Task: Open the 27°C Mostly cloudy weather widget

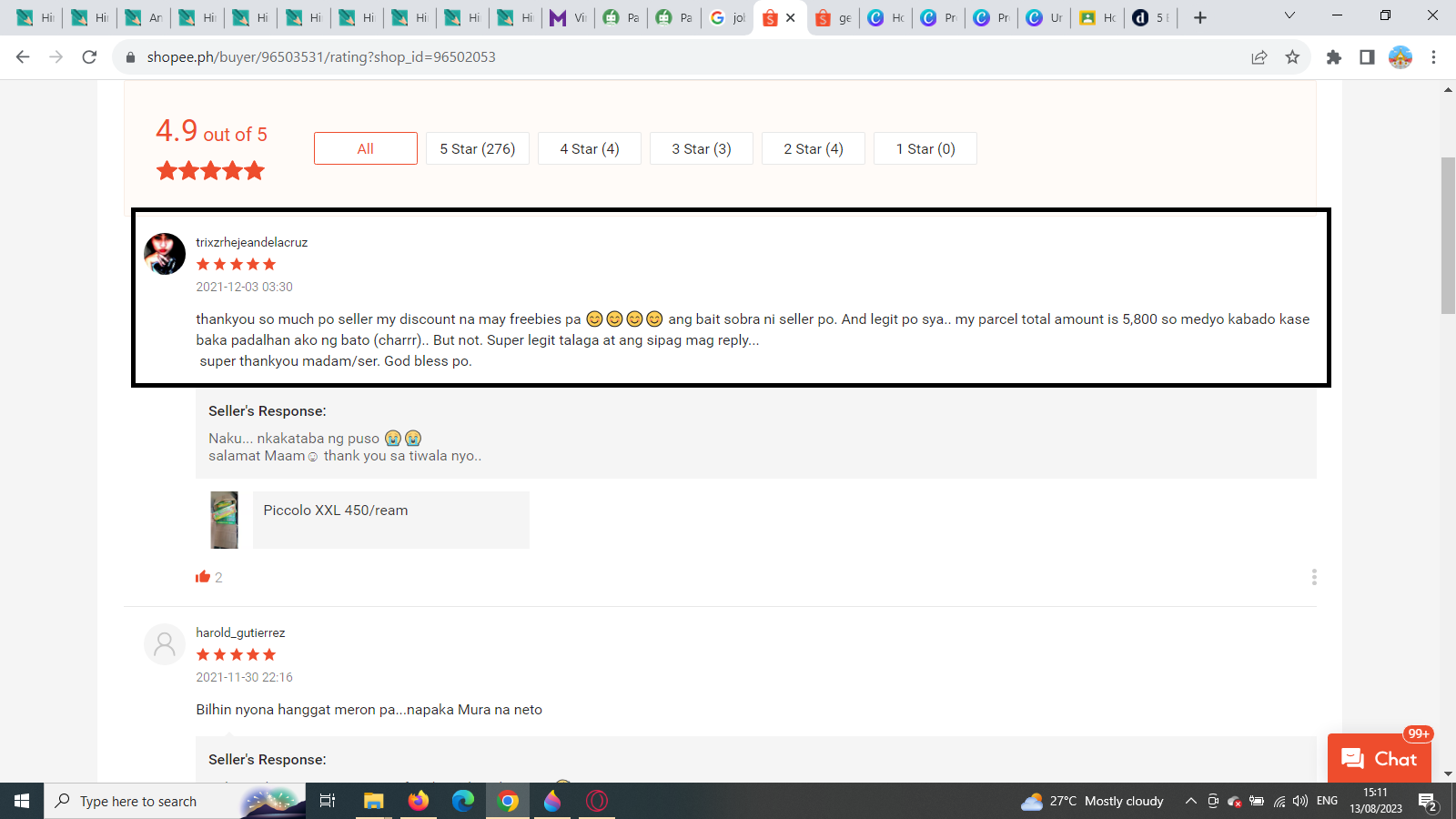Action: click(1092, 801)
